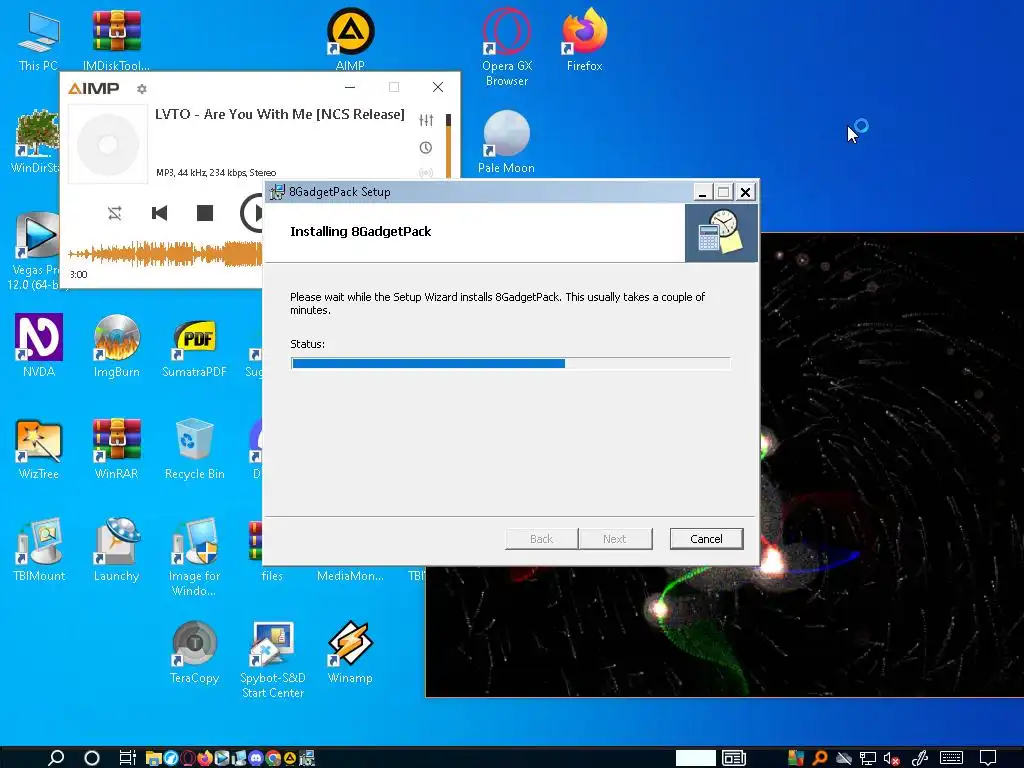Open taskbar search magnifier
This screenshot has width=1024, height=768.
56,758
